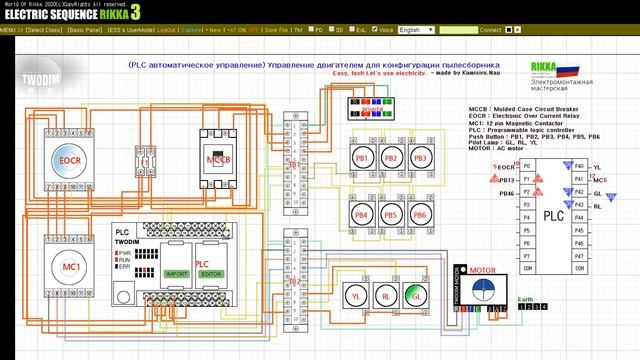Image resolution: width=640 pixels, height=360 pixels.
Task: Click the POWER supply terminal block
Action: 371,109
